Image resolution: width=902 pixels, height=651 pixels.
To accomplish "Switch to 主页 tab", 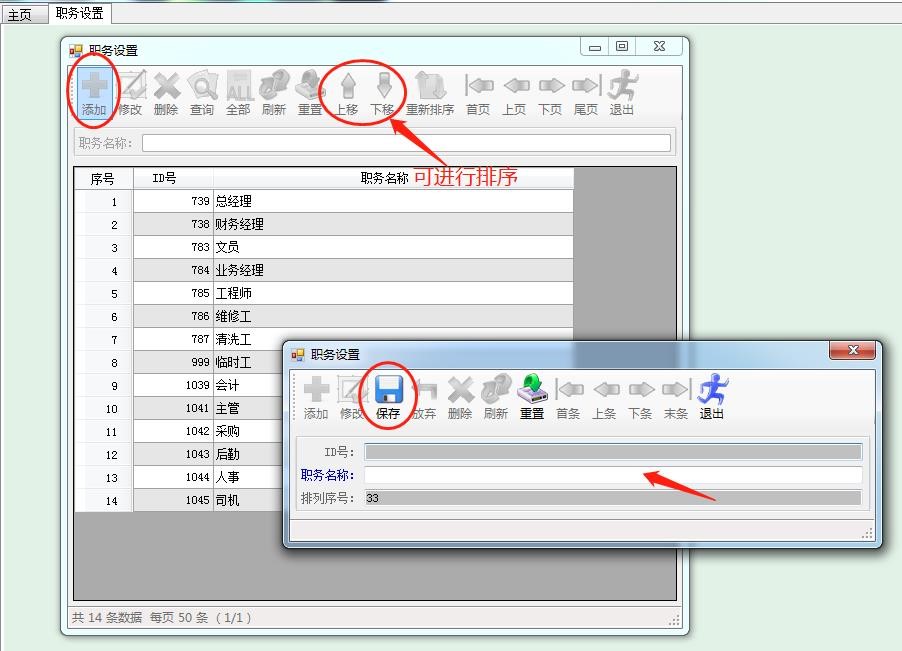I will 24,14.
